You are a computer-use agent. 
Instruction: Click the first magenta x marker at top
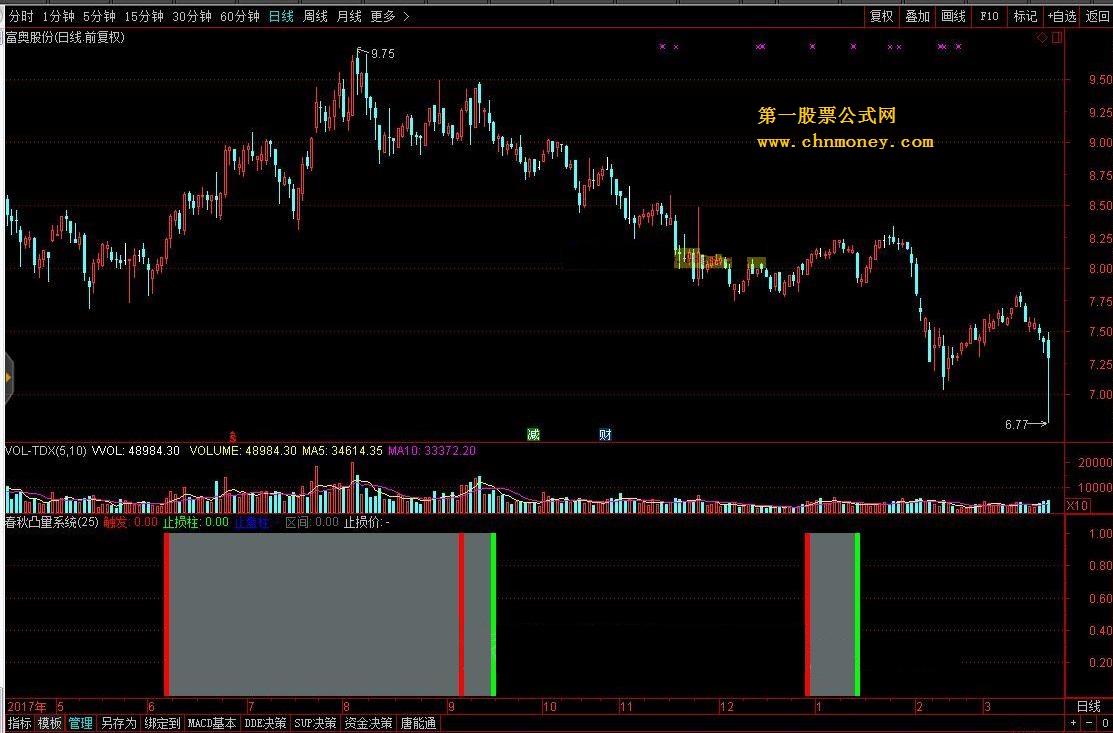click(662, 47)
